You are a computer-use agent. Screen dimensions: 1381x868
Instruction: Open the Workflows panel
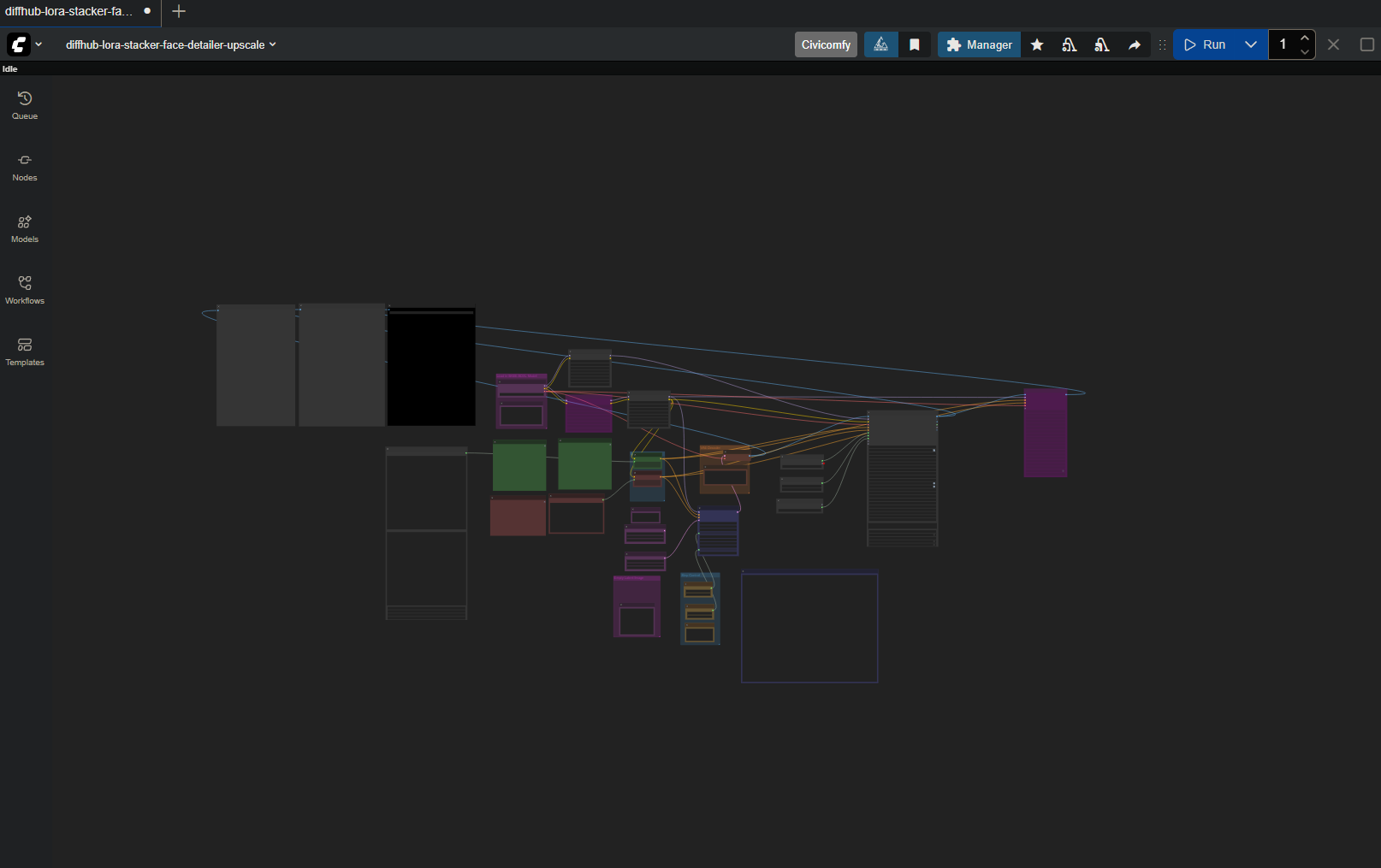coord(24,288)
